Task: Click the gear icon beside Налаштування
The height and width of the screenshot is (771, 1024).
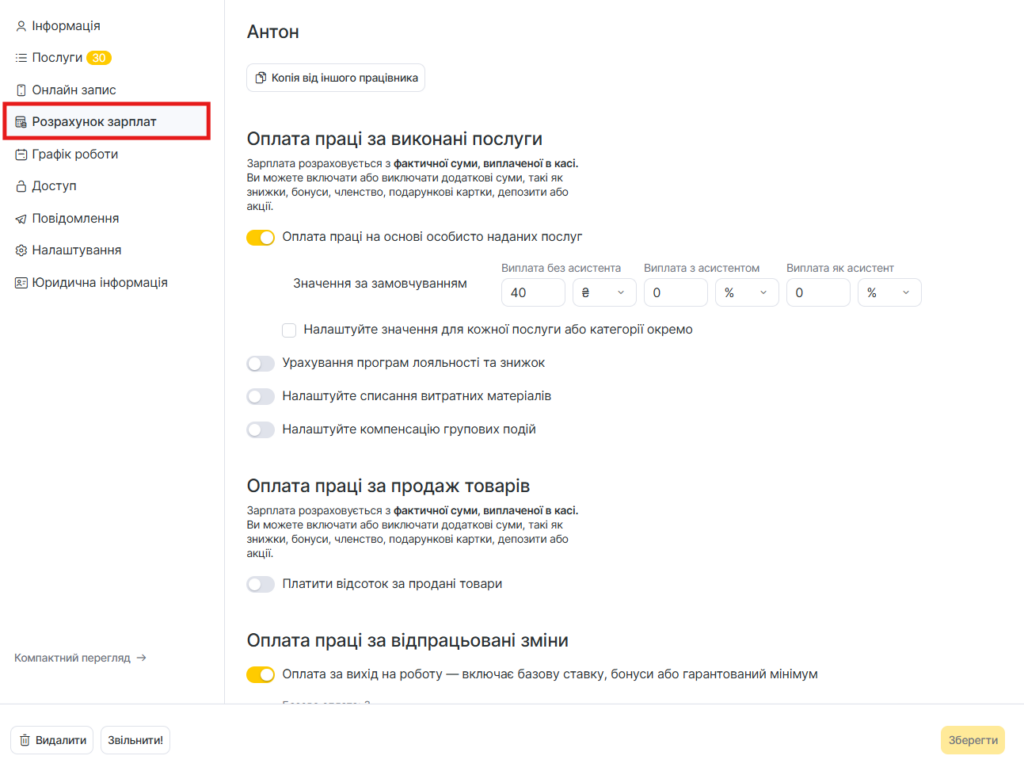Action: 21,251
